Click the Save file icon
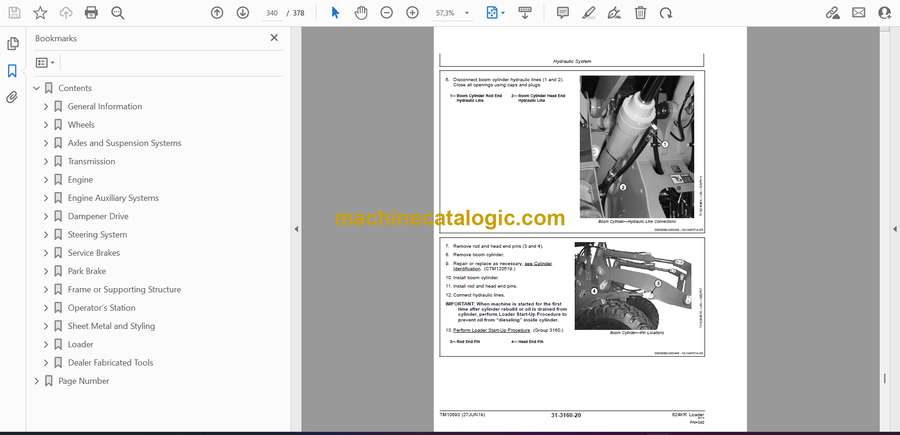 [14, 13]
